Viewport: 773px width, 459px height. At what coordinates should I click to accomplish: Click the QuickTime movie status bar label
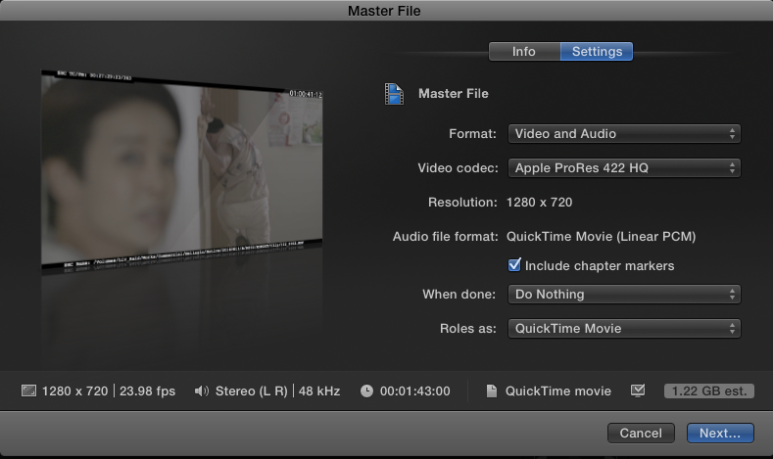click(x=558, y=391)
